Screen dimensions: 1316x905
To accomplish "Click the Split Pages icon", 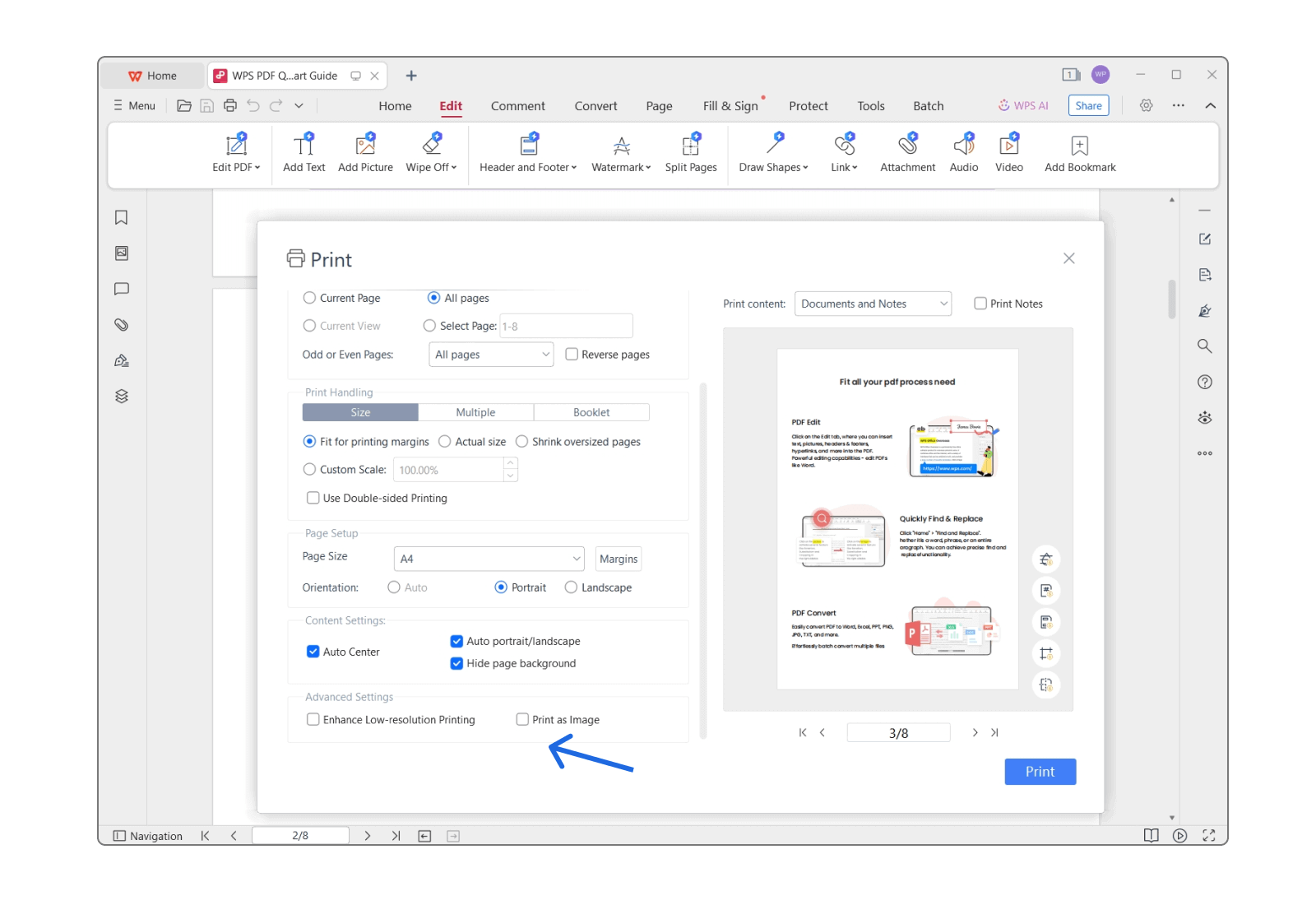I will coord(690,146).
